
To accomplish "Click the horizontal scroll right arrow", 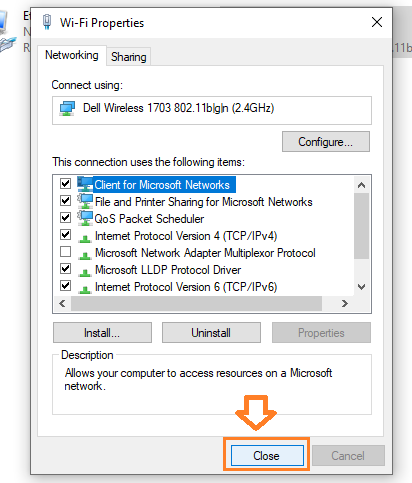I will [x=345, y=303].
